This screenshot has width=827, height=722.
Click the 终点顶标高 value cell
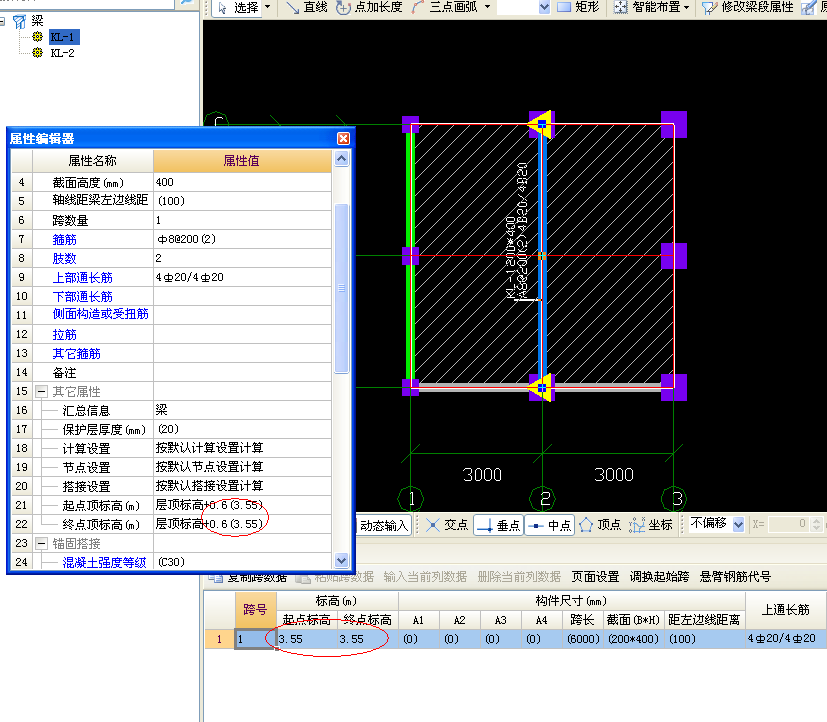click(242, 524)
